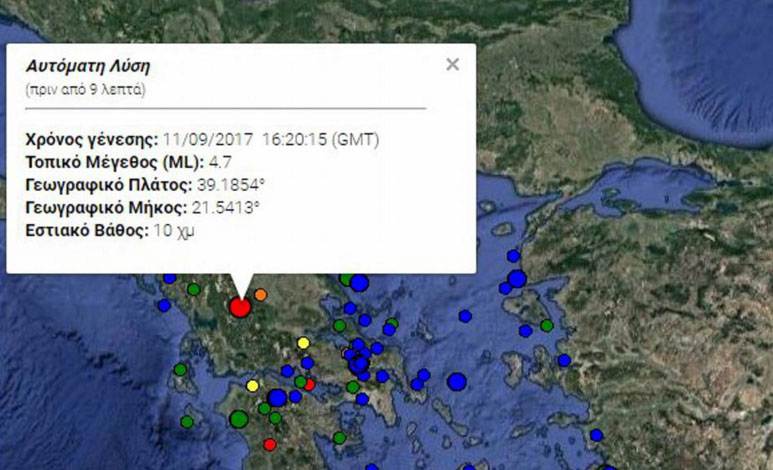Click the large blue marker in Aegean Sea
This screenshot has width=773, height=470.
tap(456, 381)
